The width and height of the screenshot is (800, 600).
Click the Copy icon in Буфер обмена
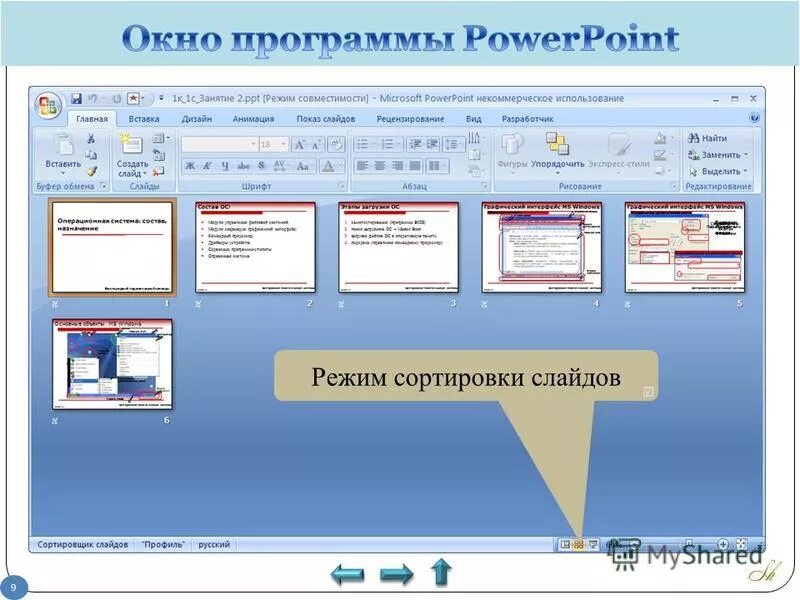[x=91, y=155]
